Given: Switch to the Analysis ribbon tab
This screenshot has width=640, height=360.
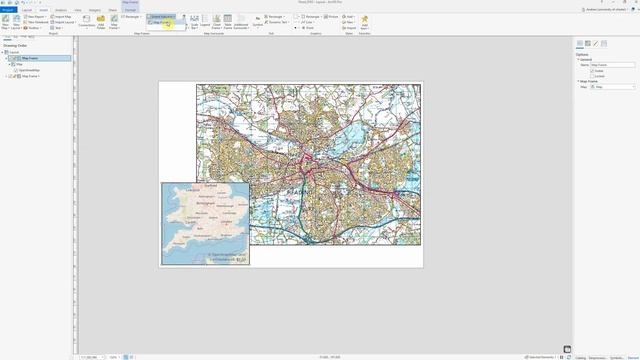Looking at the screenshot, I should [61, 10].
